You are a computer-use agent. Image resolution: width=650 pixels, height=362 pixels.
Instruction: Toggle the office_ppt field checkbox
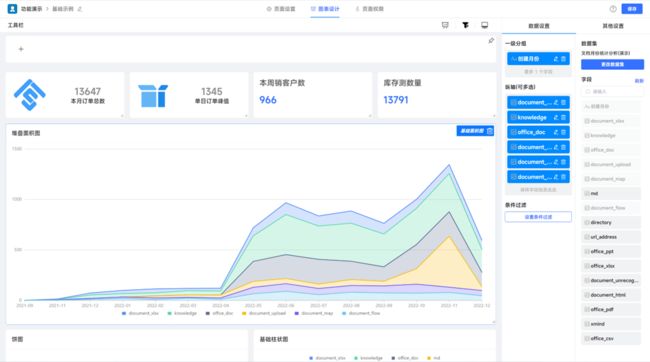pyautogui.click(x=587, y=251)
